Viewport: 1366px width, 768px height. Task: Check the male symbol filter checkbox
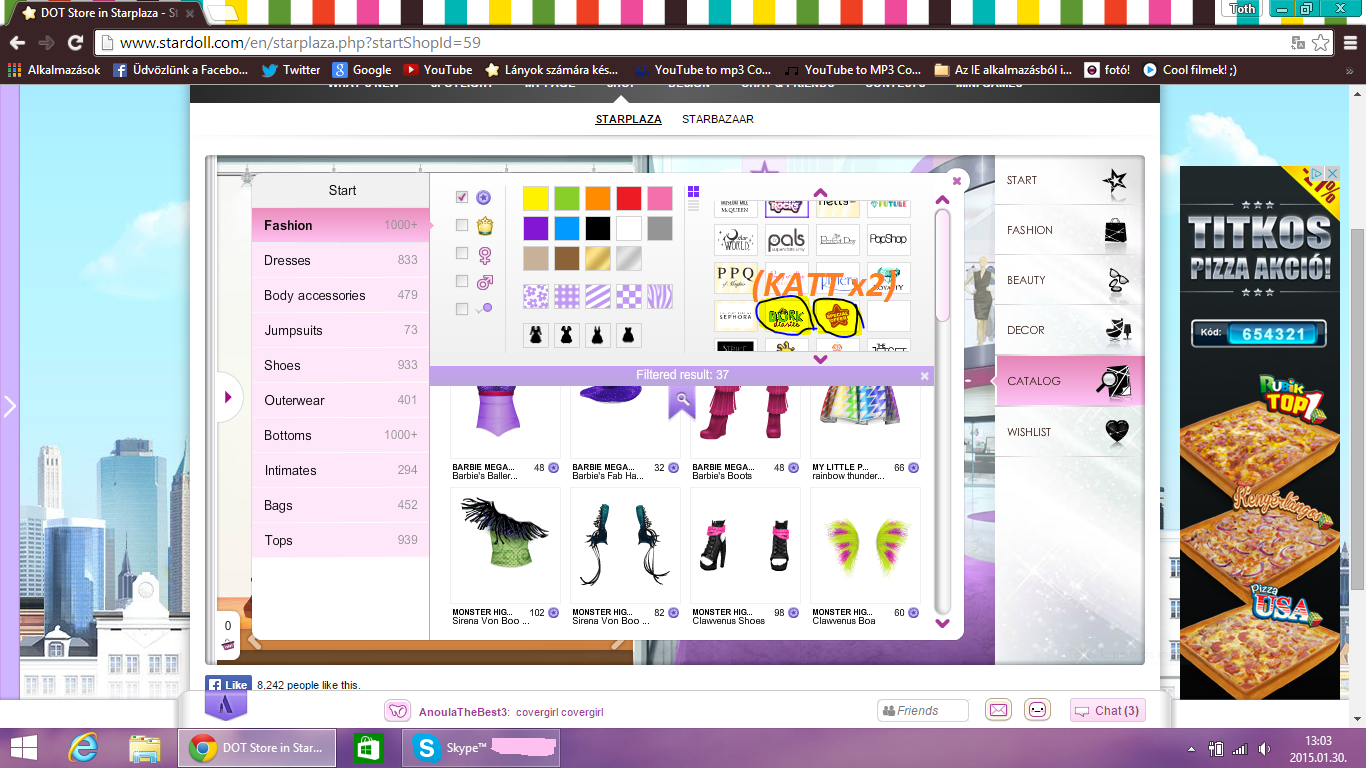pyautogui.click(x=462, y=281)
